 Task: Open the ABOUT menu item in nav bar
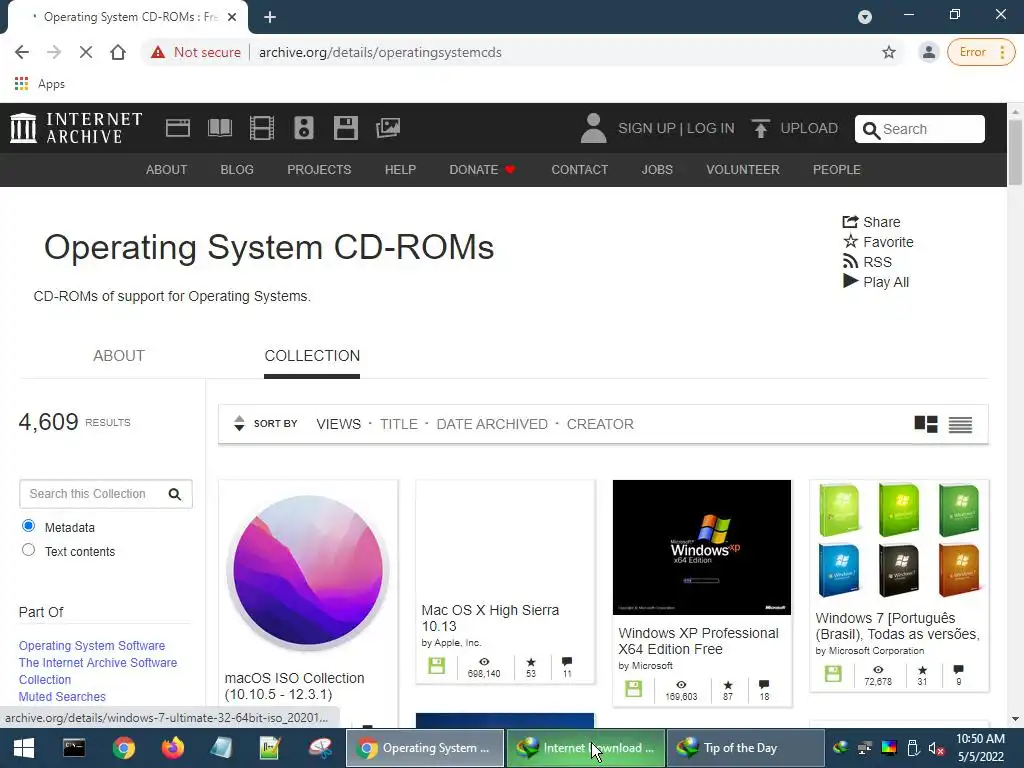coord(167,170)
